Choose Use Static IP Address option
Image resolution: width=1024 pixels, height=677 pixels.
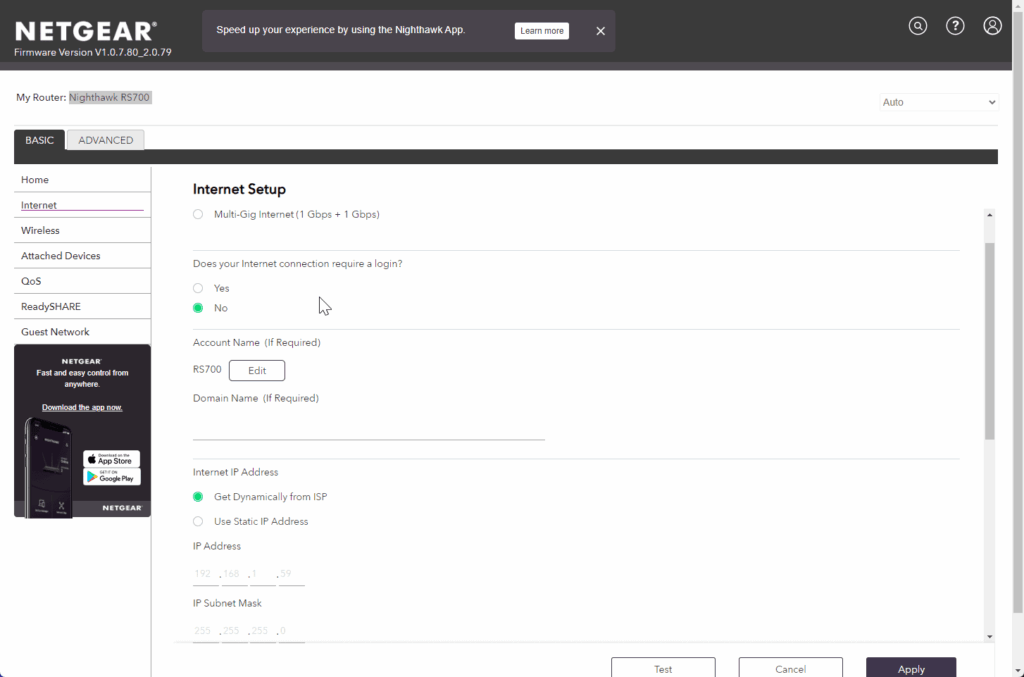point(198,521)
